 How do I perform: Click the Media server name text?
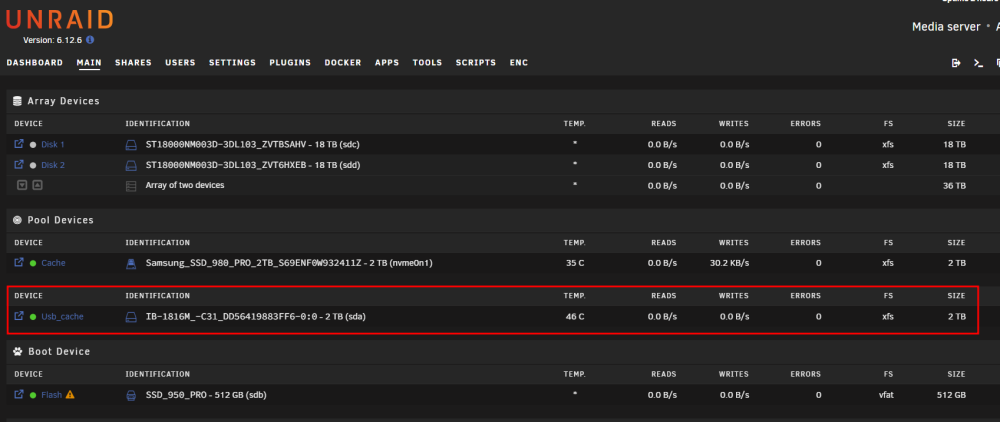tap(946, 27)
